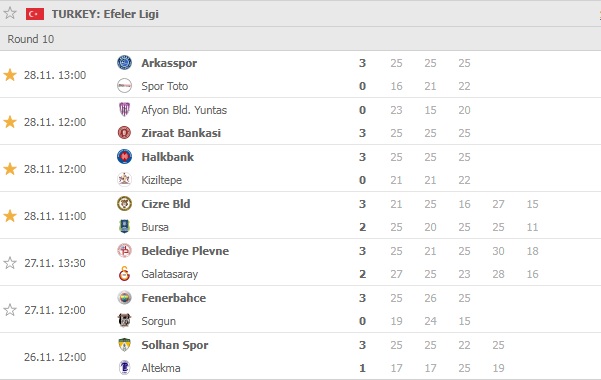Viewport: 601px width, 380px height.
Task: Favorite the Belediye Plevne vs Galatasaray match
Action: (10, 263)
